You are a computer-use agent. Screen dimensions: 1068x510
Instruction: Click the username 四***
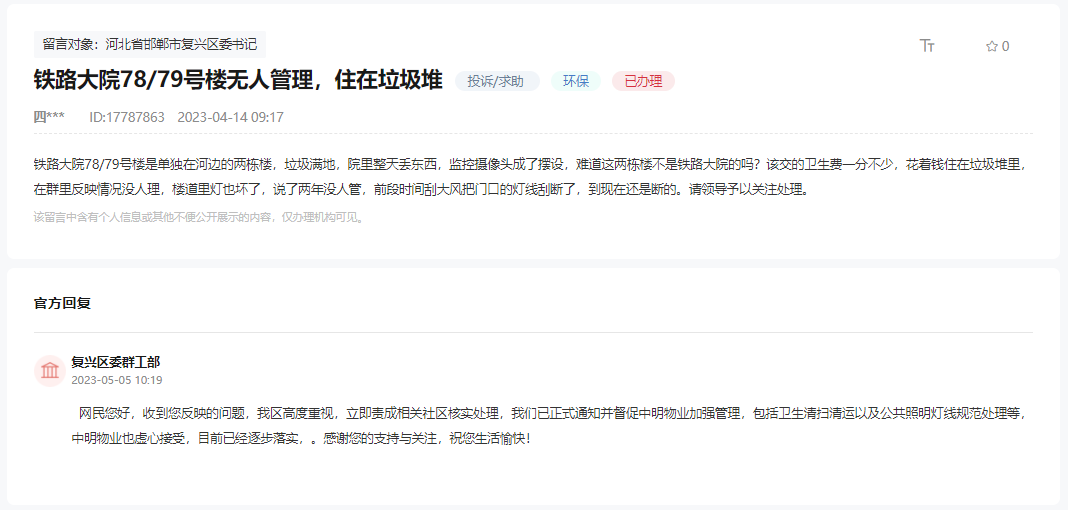49,117
